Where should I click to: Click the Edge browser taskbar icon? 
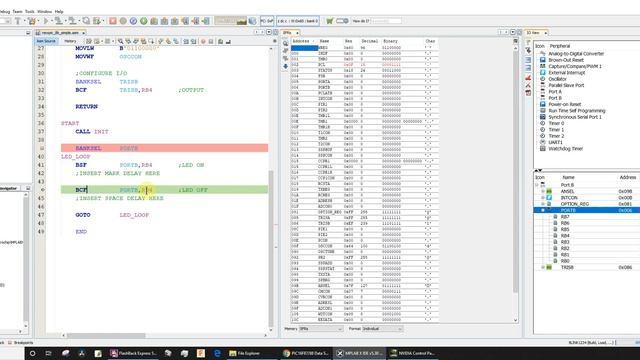(x=217, y=353)
